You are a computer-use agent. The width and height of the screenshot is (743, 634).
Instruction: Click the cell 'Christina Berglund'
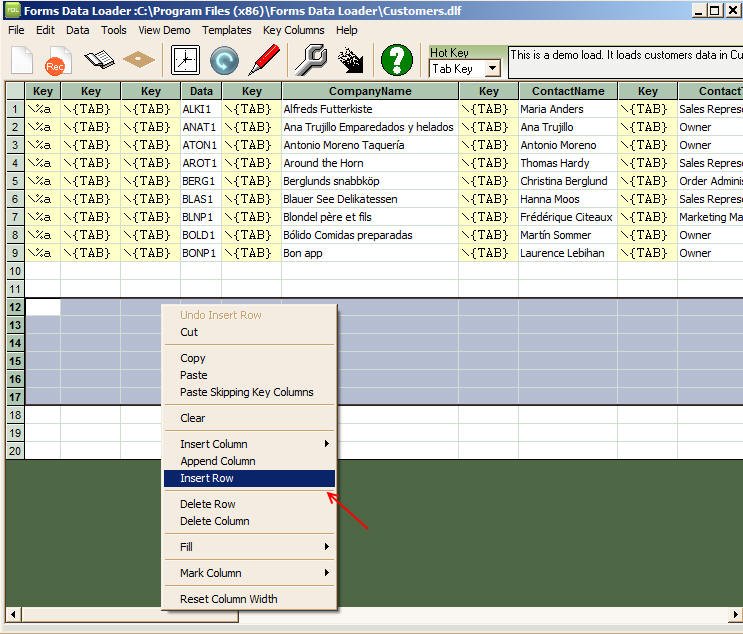[x=568, y=181]
